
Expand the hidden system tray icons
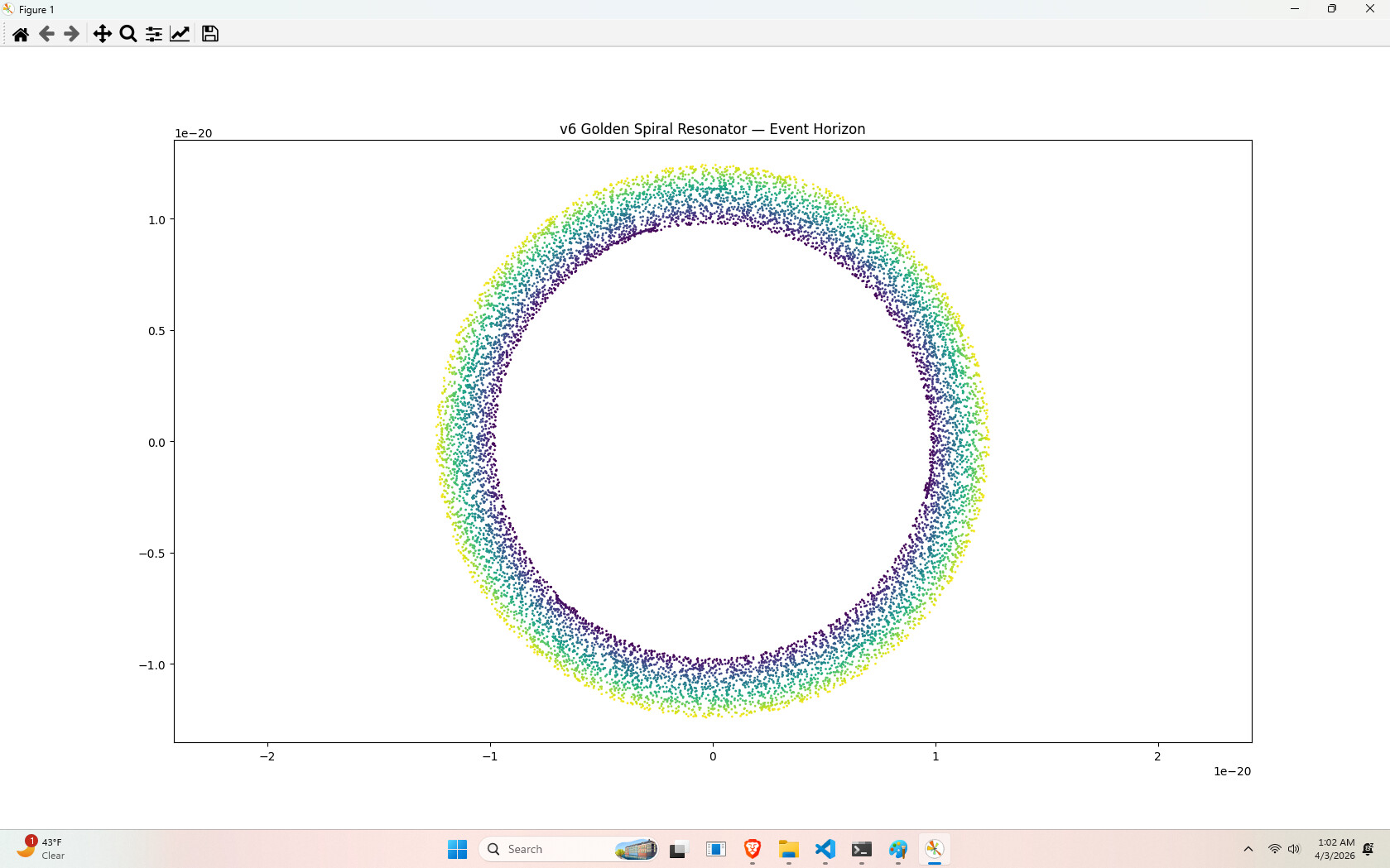tap(1248, 849)
